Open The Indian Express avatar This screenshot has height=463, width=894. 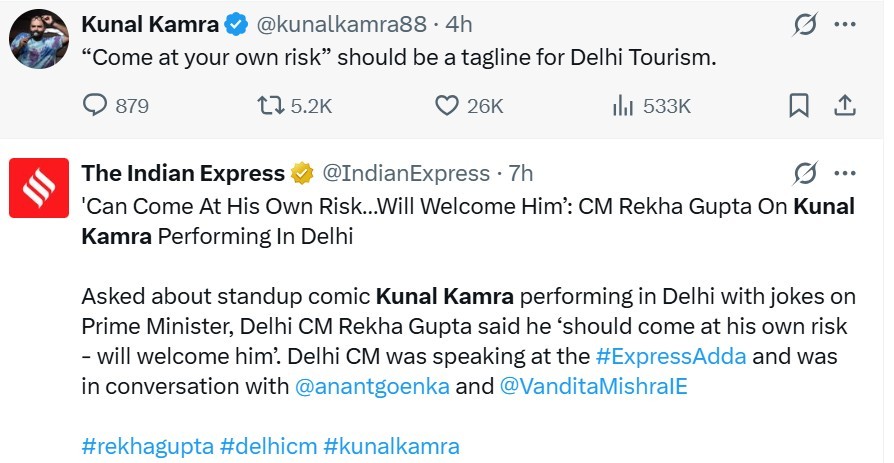coord(38,189)
